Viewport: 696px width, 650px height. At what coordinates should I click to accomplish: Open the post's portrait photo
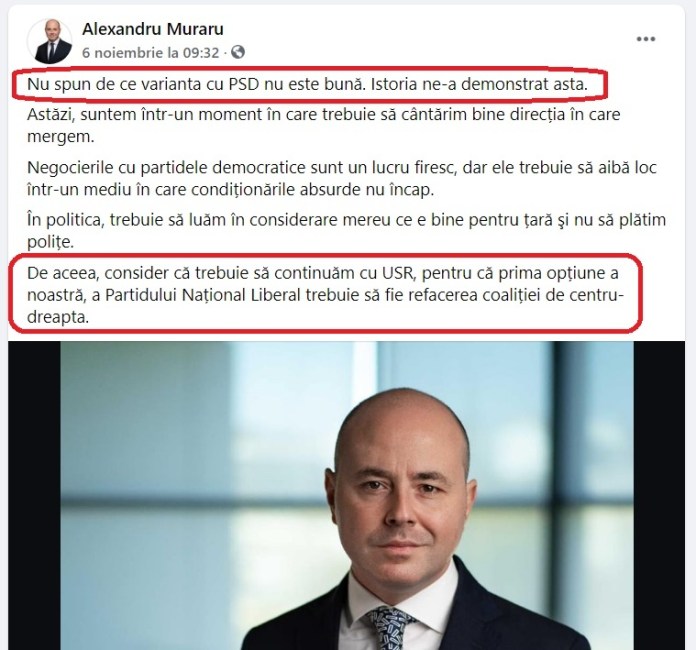click(x=347, y=495)
